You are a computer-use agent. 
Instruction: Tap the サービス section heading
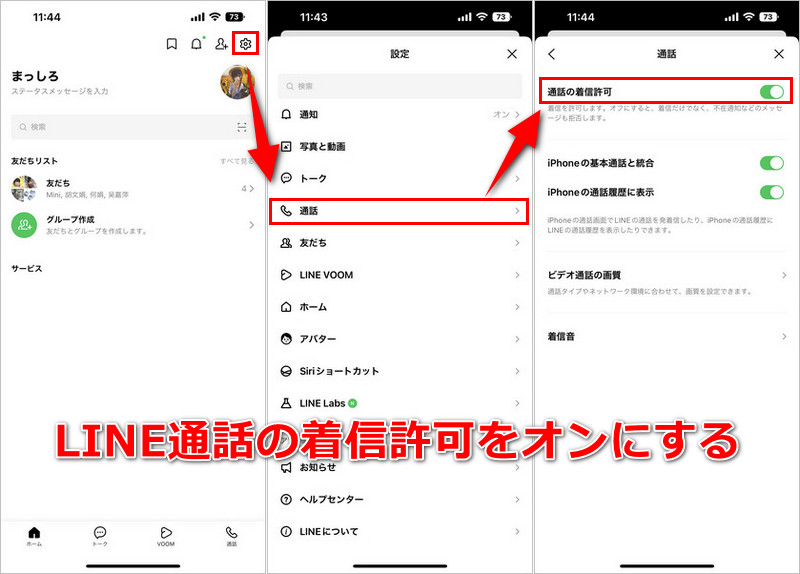click(x=27, y=269)
